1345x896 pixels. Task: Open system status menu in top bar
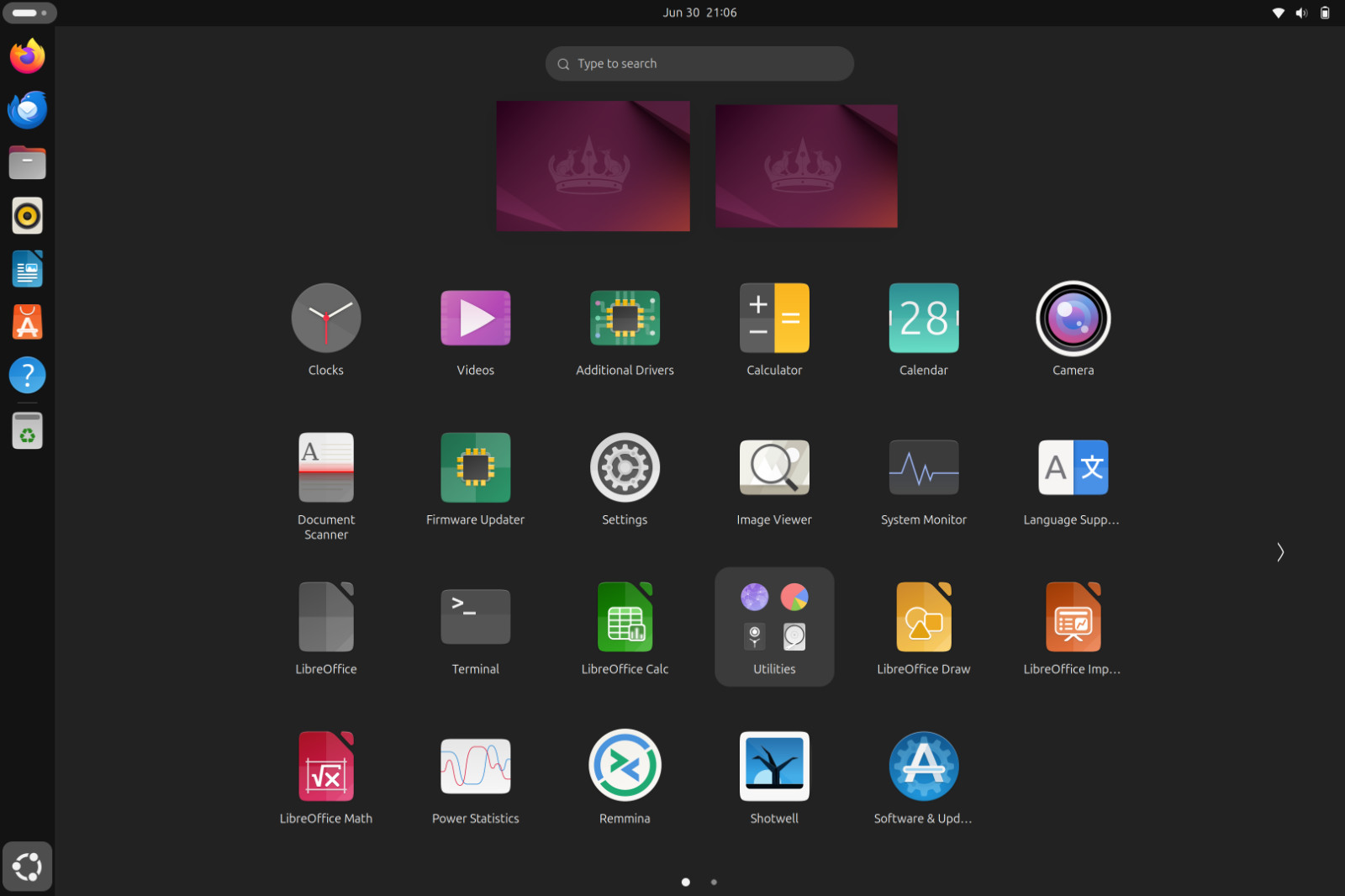(1301, 13)
